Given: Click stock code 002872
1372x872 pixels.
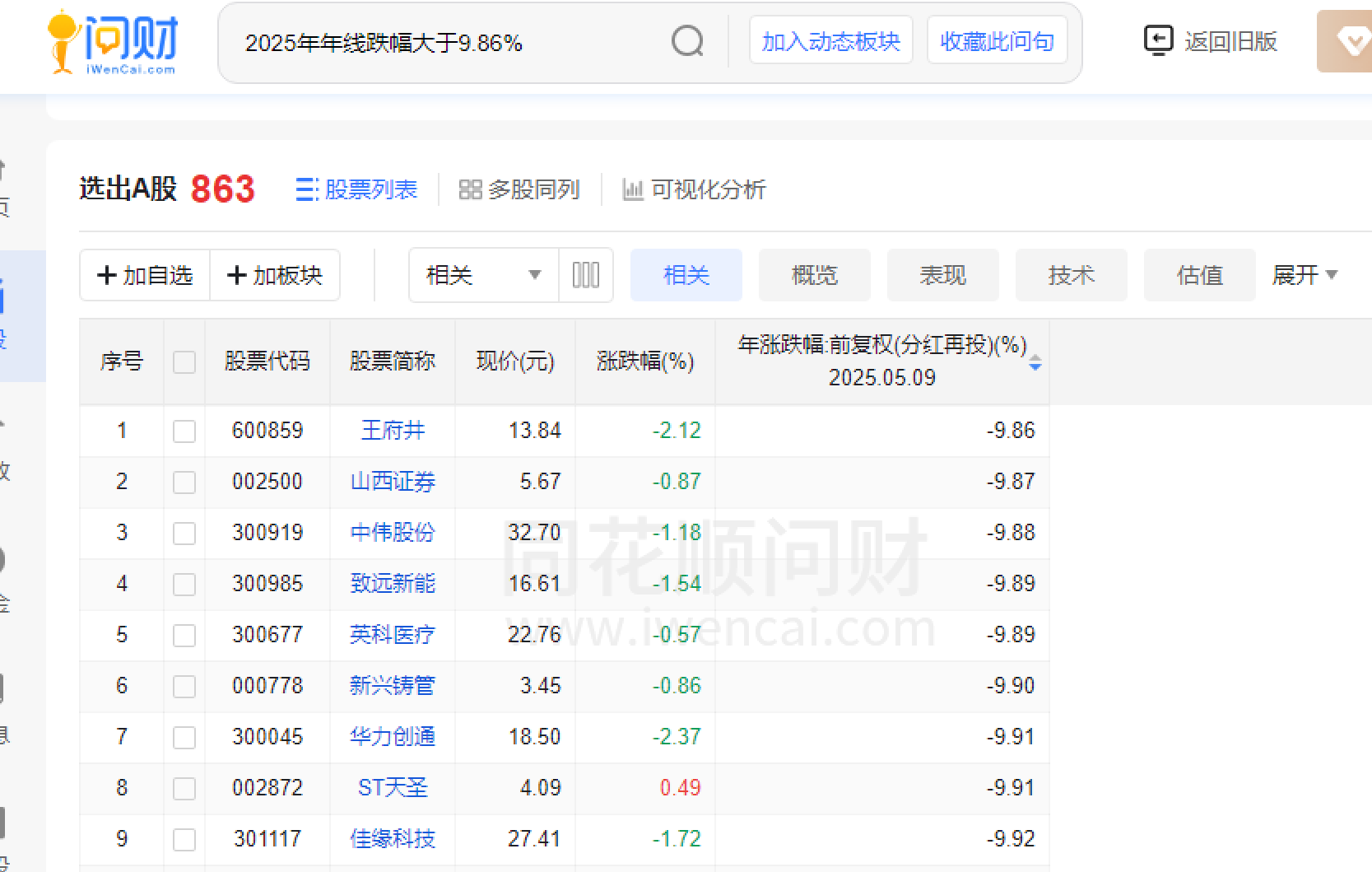Looking at the screenshot, I should [267, 787].
